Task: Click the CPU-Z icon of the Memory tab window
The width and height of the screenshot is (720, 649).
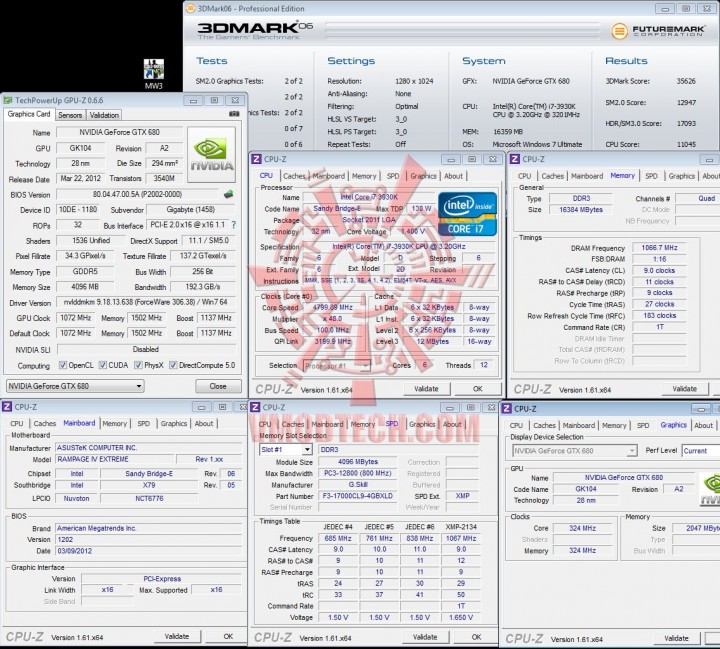Action: tap(514, 159)
